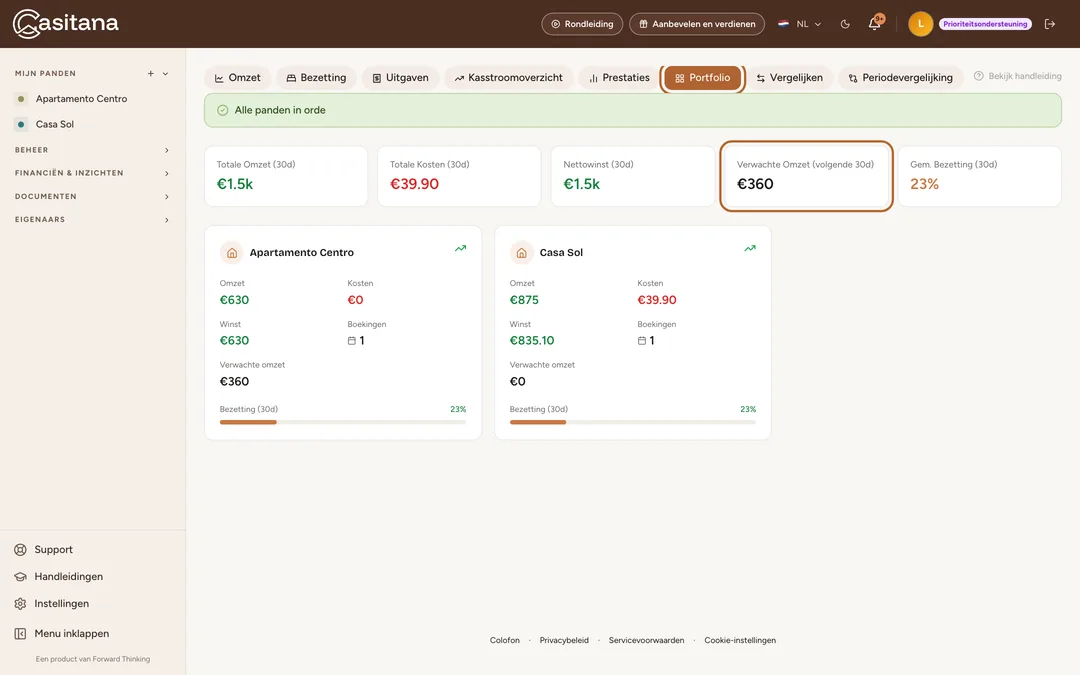
Task: Click Apartamento Centro occupancy progress bar
Action: point(343,422)
